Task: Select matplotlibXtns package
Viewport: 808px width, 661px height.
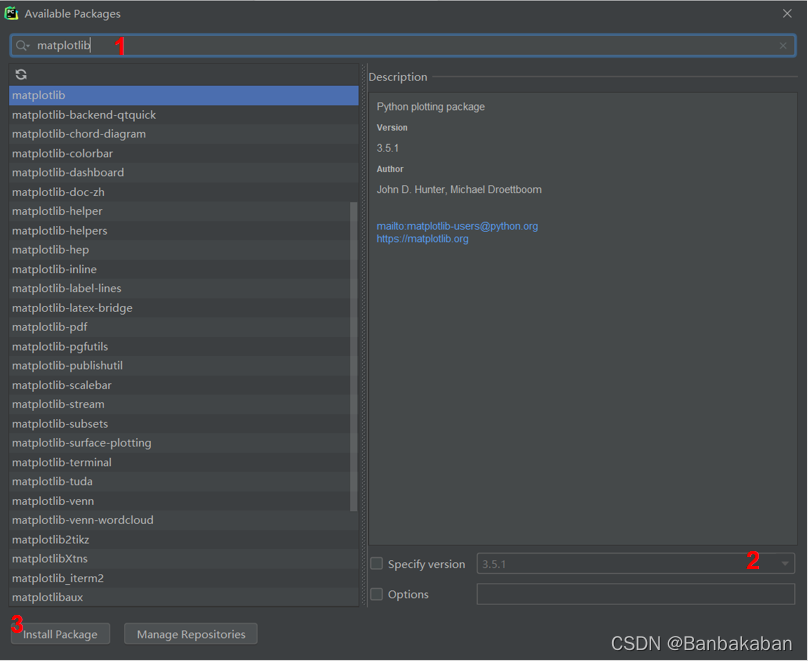Action: [183, 559]
